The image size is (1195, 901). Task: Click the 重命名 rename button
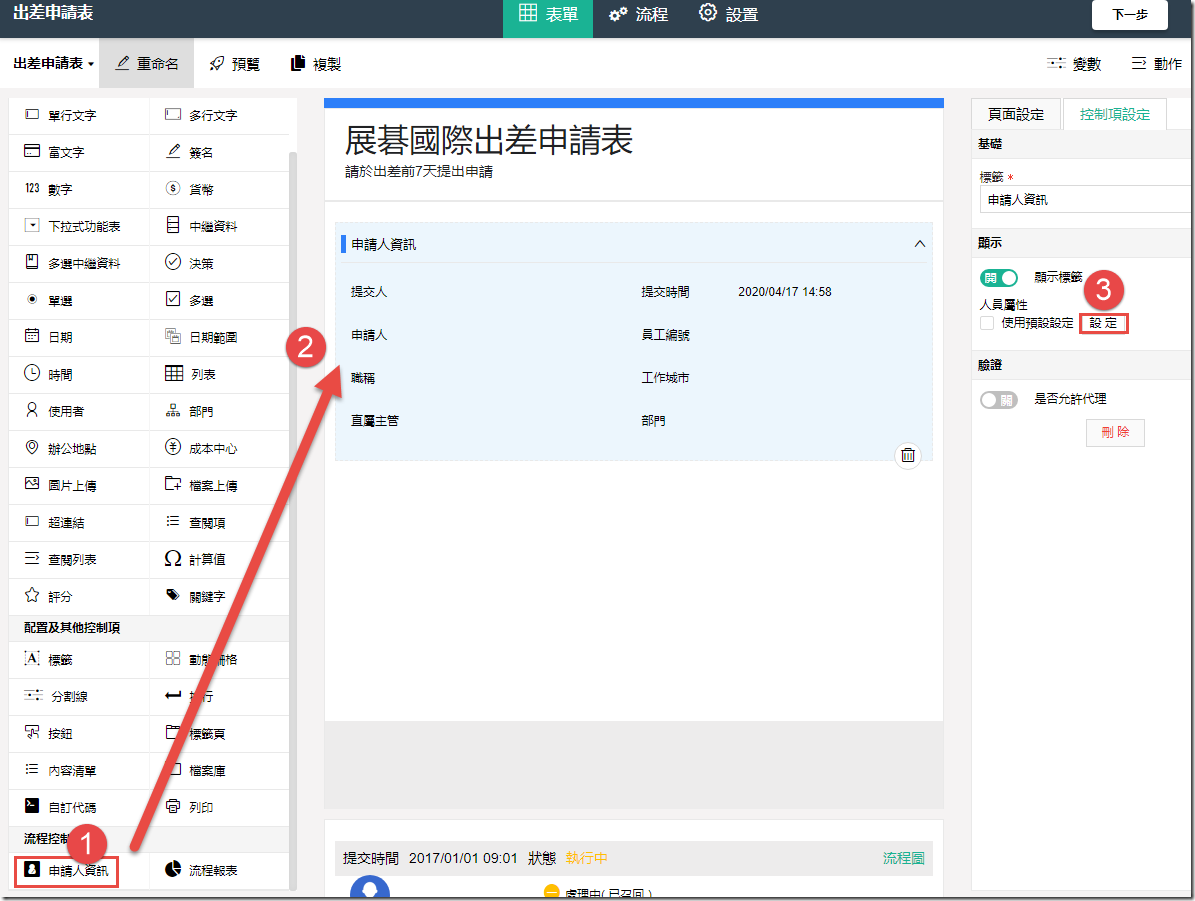pyautogui.click(x=146, y=63)
